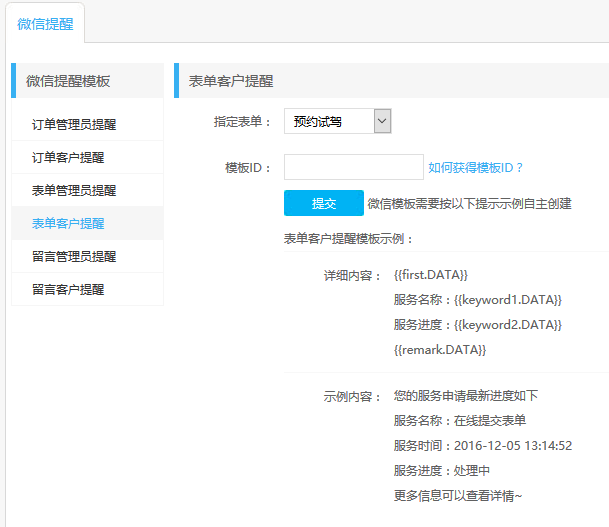Image resolution: width=609 pixels, height=527 pixels.
Task: Select 表单管理员提醒 in sidebar
Action: (87, 190)
